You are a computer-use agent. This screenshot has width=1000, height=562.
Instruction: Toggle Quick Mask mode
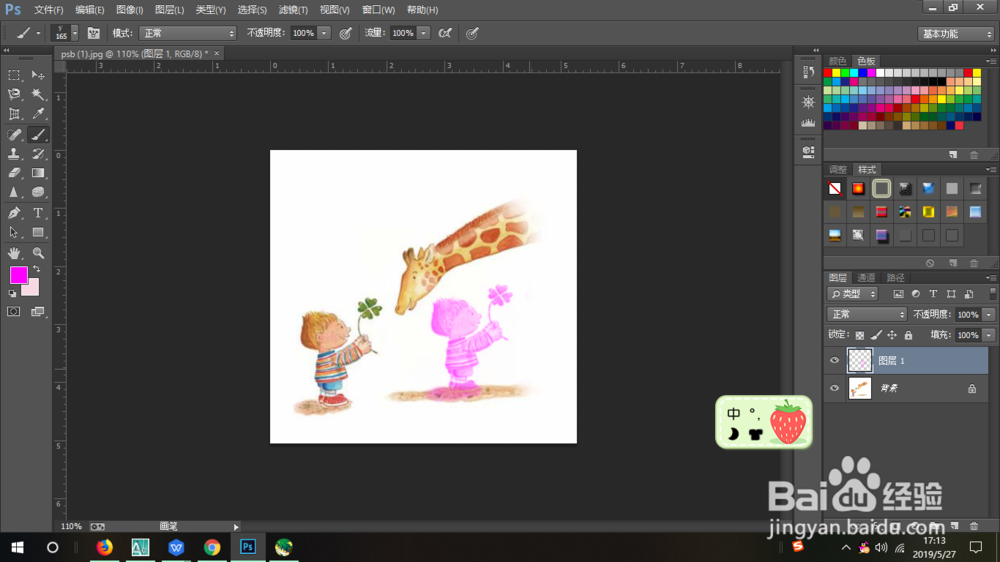tap(13, 312)
